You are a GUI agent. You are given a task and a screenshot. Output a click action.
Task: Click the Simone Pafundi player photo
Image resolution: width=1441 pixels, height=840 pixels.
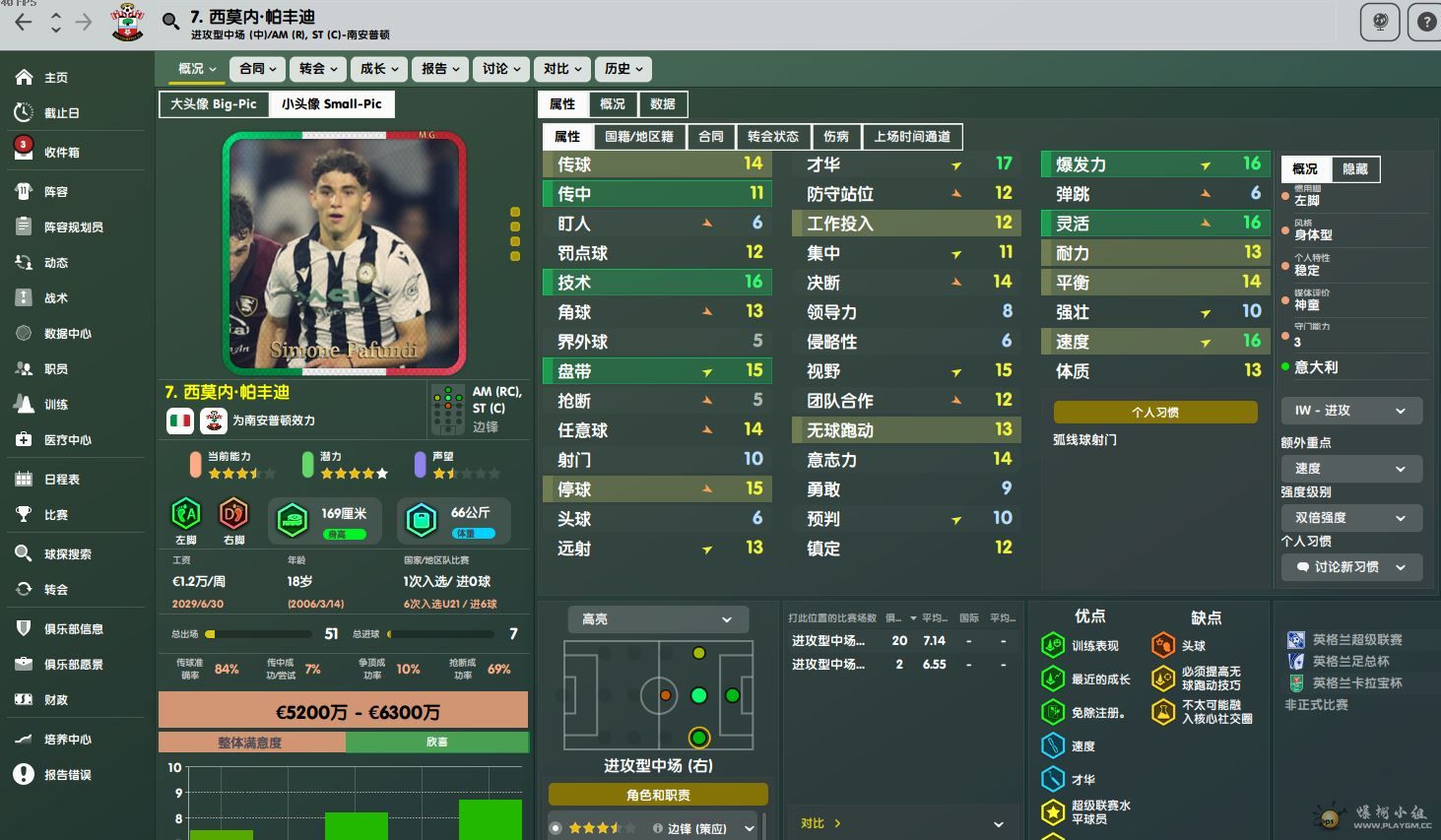click(x=344, y=253)
